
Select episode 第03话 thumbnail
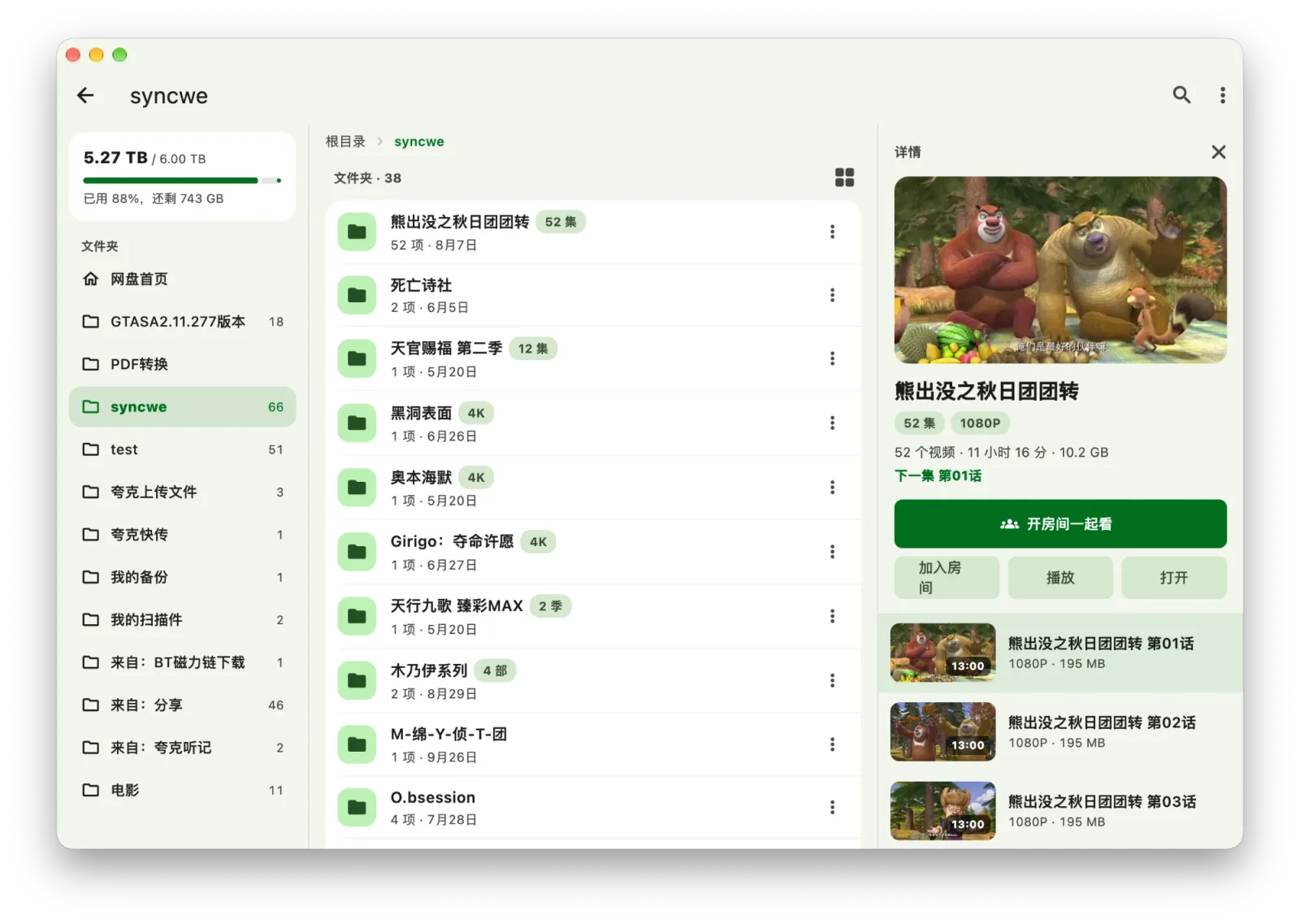click(x=942, y=810)
